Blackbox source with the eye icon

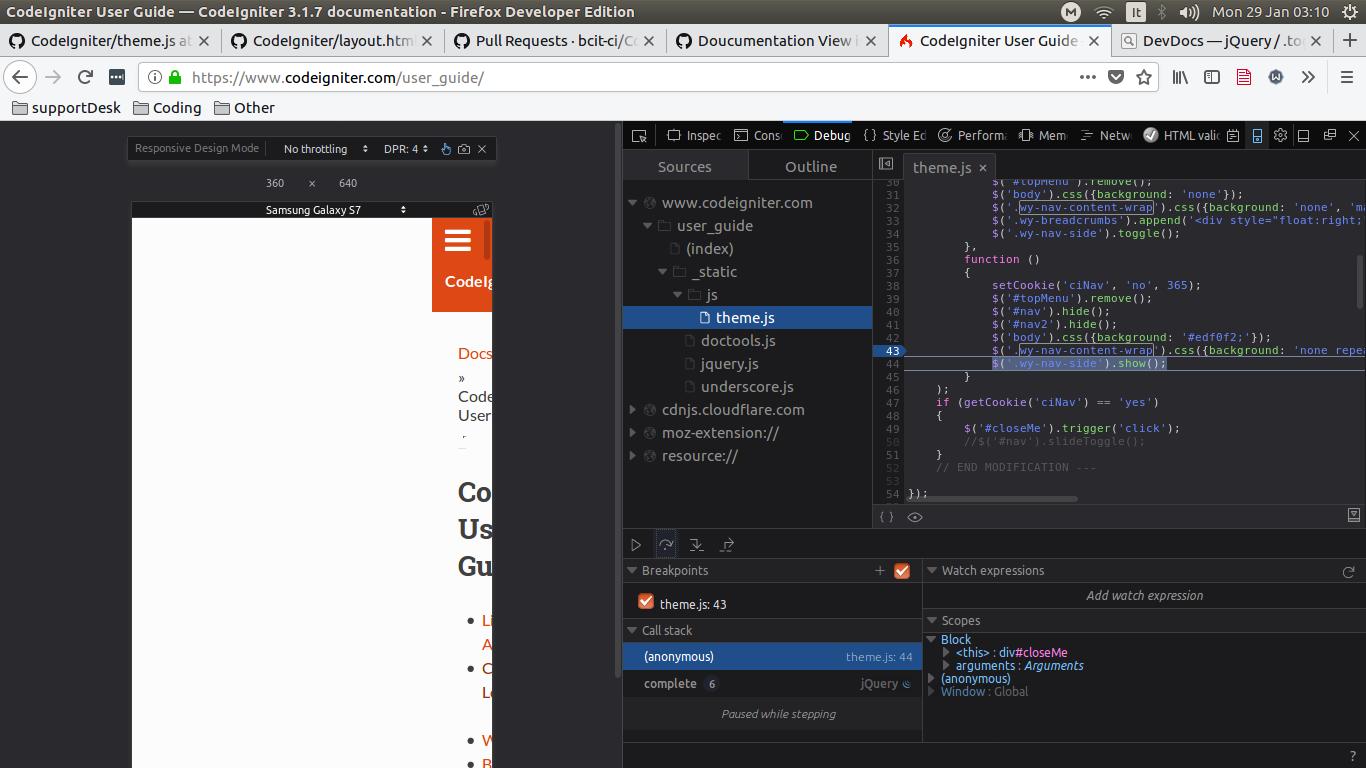click(915, 517)
